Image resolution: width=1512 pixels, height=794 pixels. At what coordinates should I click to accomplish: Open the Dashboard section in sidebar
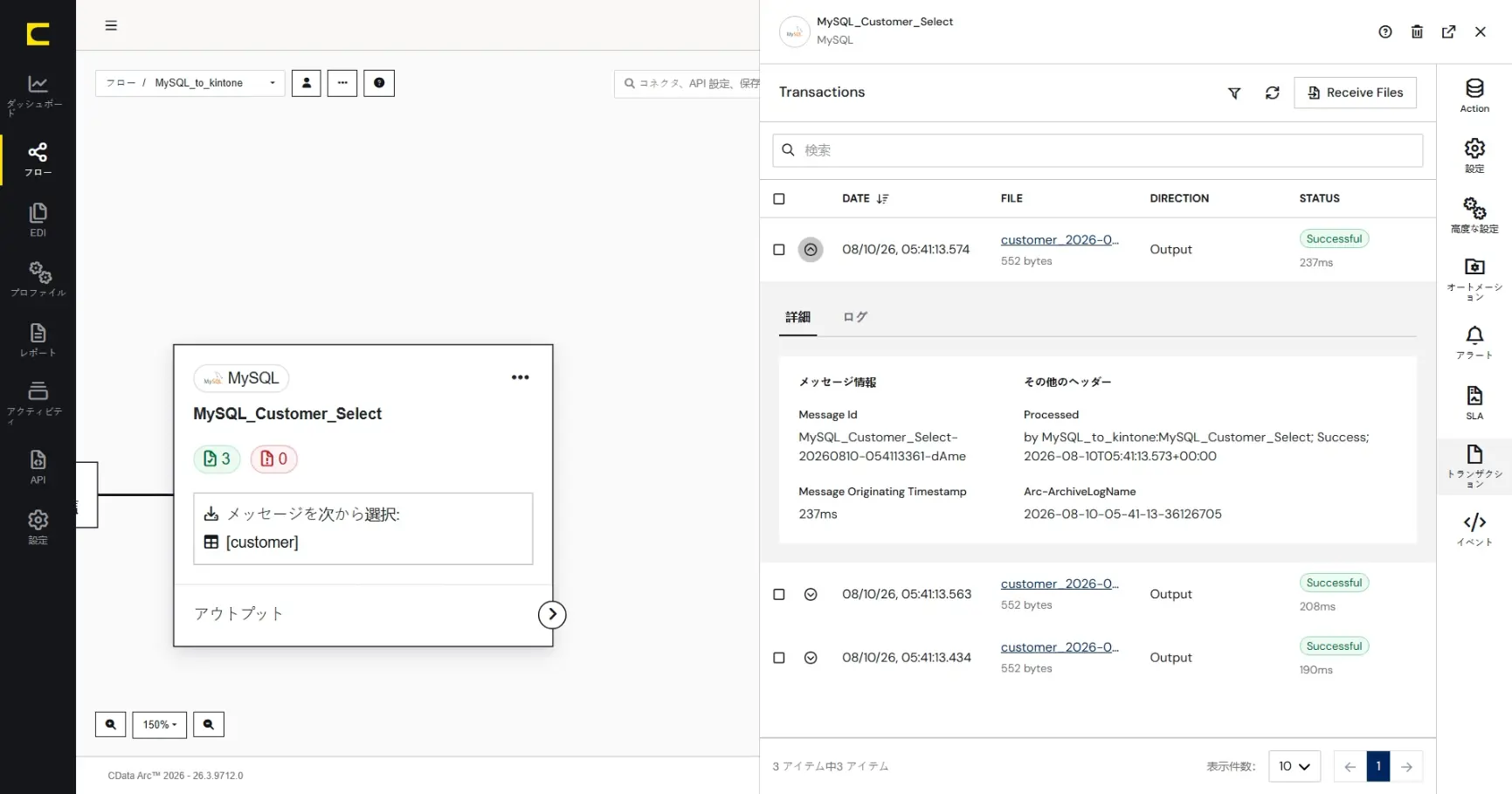click(x=38, y=94)
